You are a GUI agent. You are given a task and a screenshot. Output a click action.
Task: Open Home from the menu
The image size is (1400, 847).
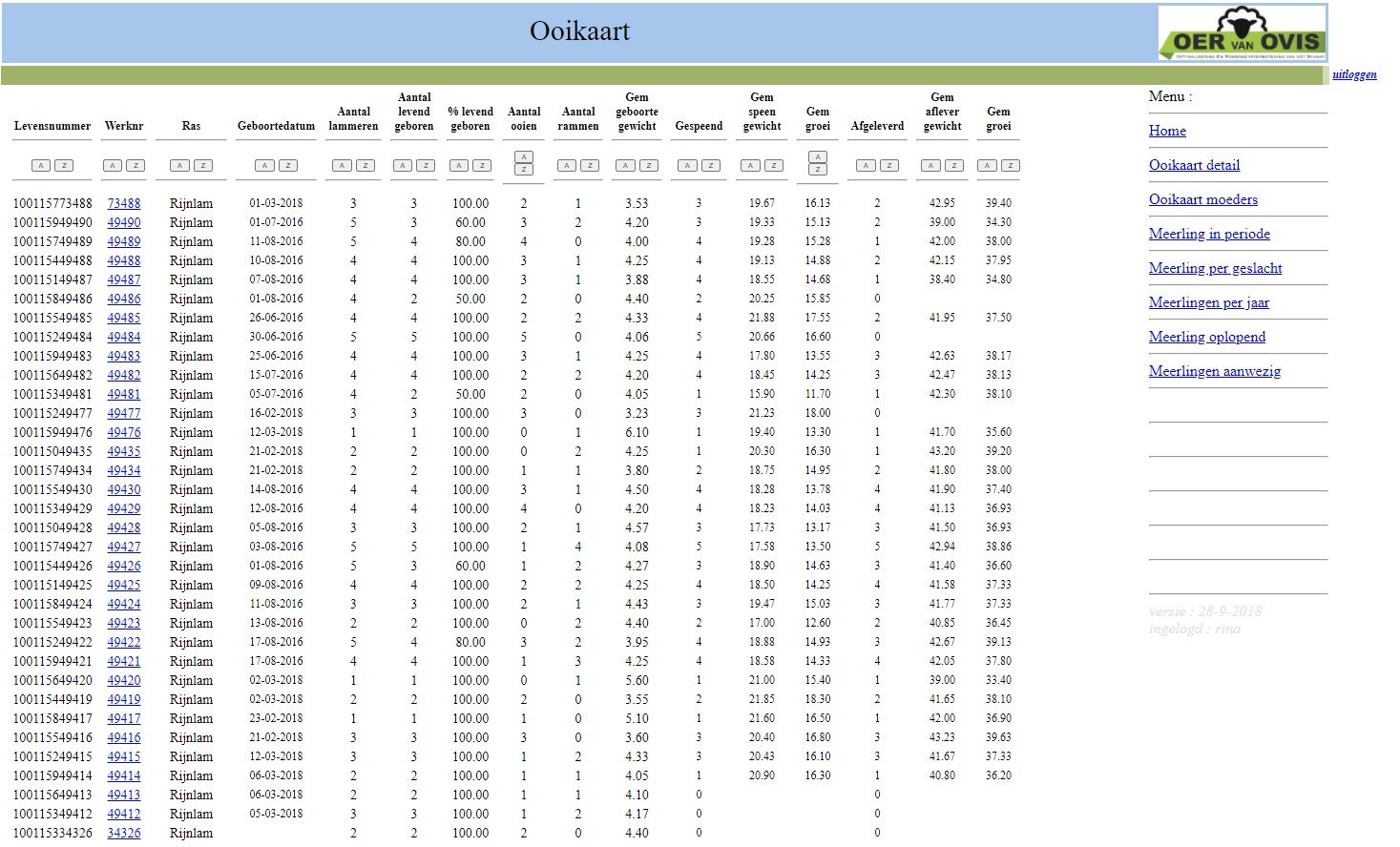click(1167, 131)
